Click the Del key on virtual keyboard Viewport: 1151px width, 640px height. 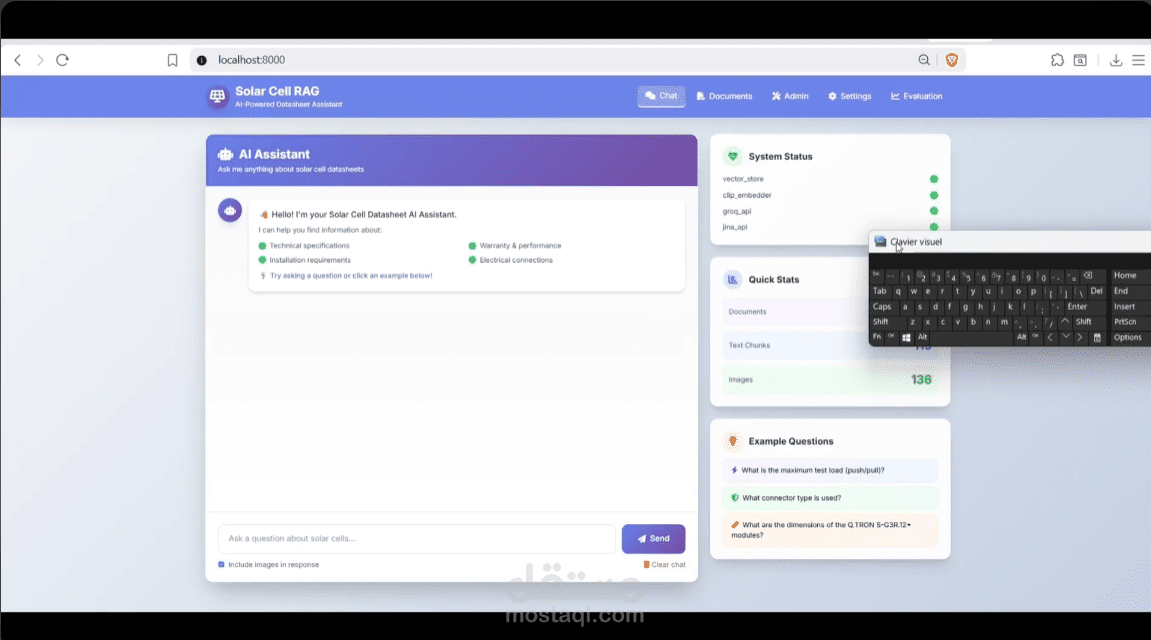pos(1097,292)
